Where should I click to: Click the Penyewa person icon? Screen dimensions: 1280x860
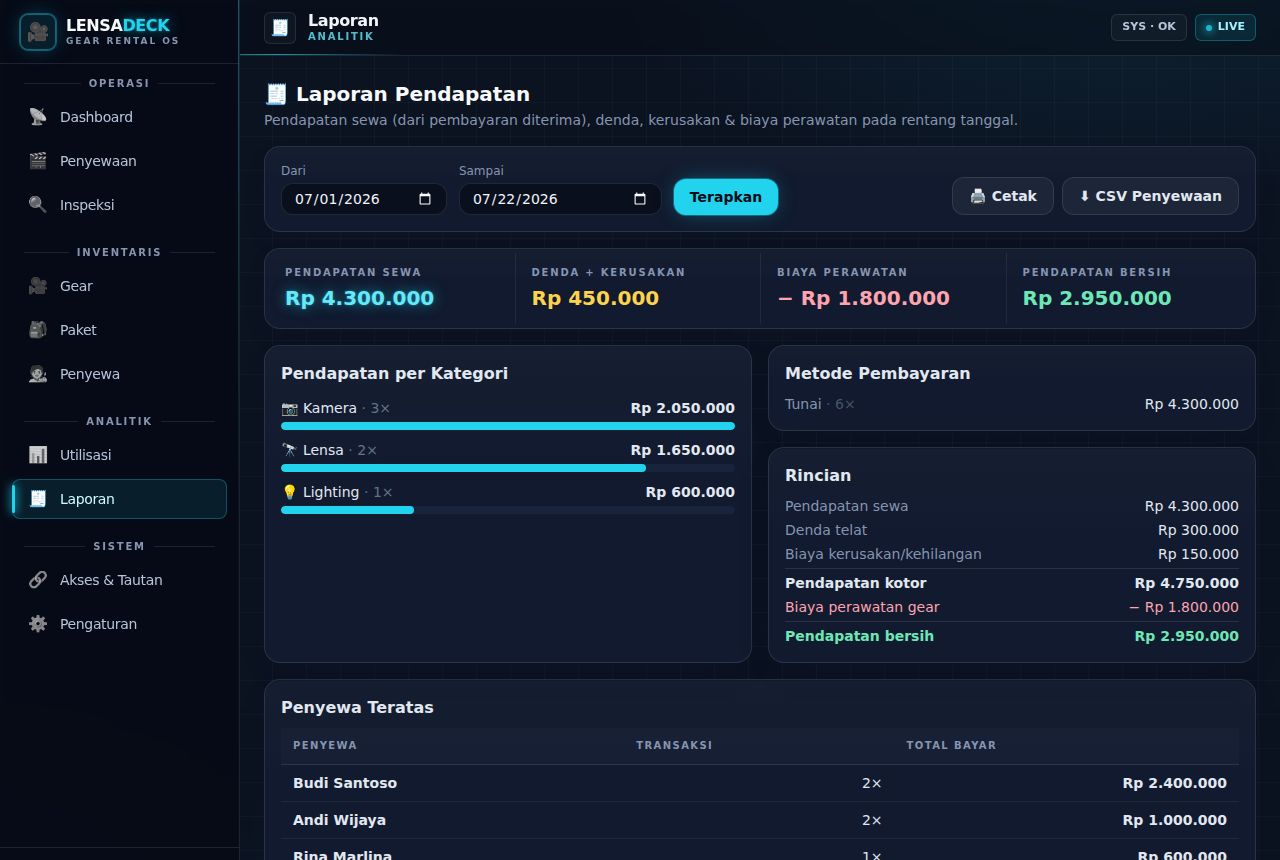pos(38,374)
